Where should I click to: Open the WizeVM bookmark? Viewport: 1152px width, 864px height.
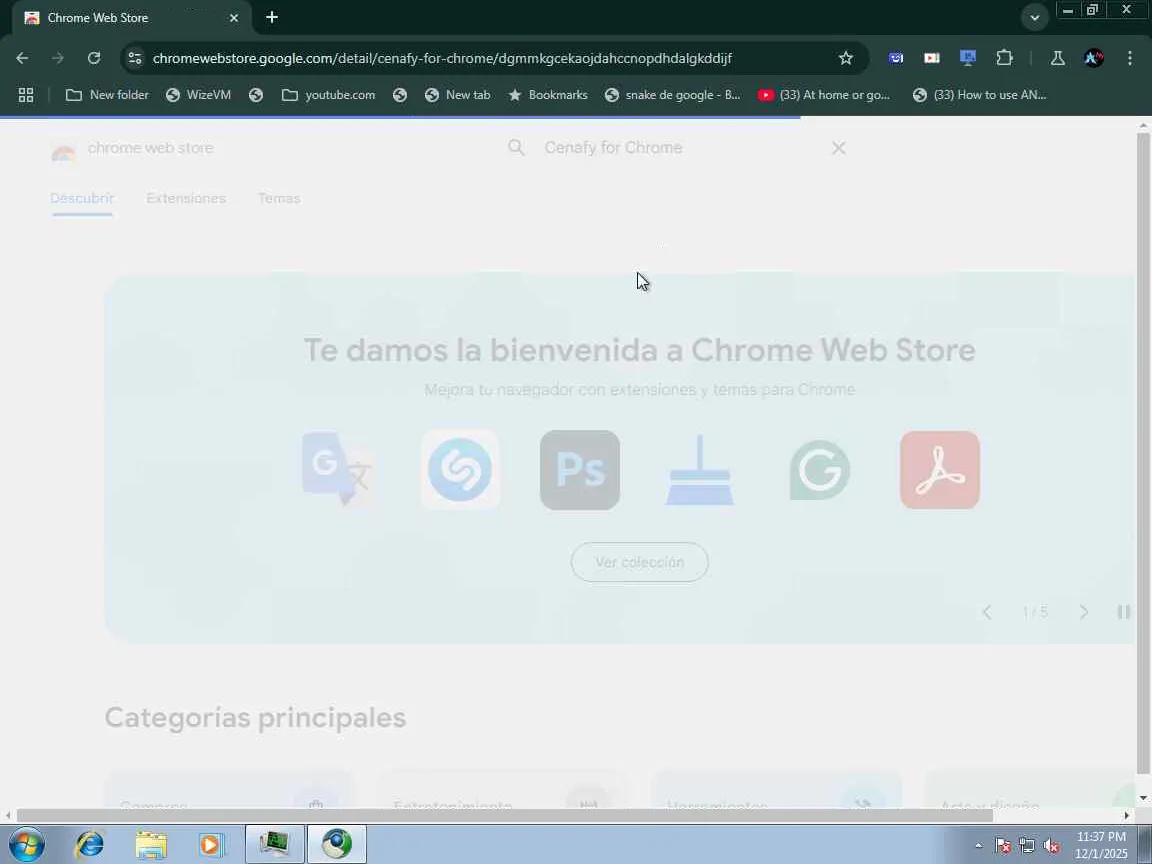click(198, 95)
